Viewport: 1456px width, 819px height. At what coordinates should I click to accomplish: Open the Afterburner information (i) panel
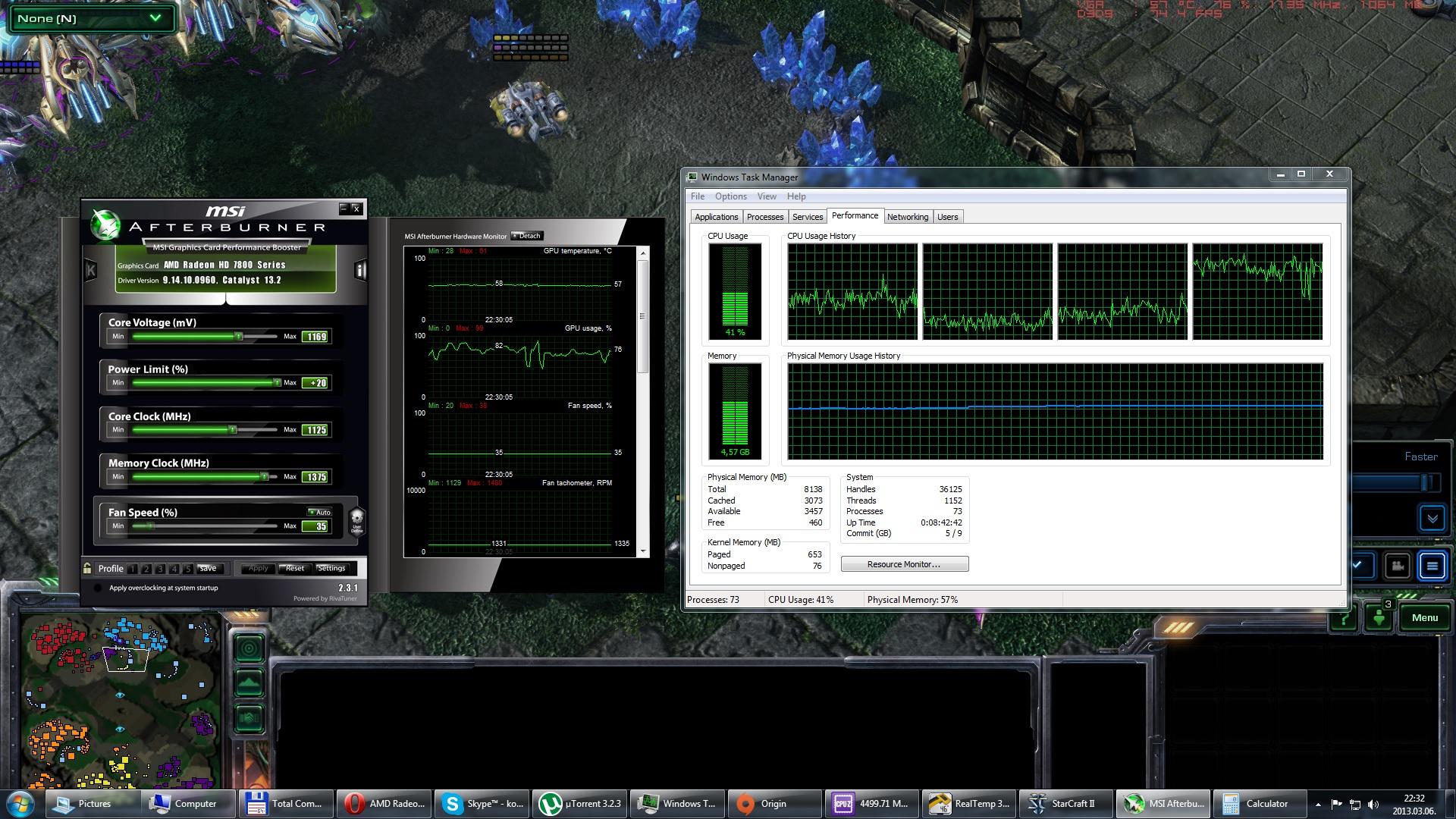coord(361,270)
